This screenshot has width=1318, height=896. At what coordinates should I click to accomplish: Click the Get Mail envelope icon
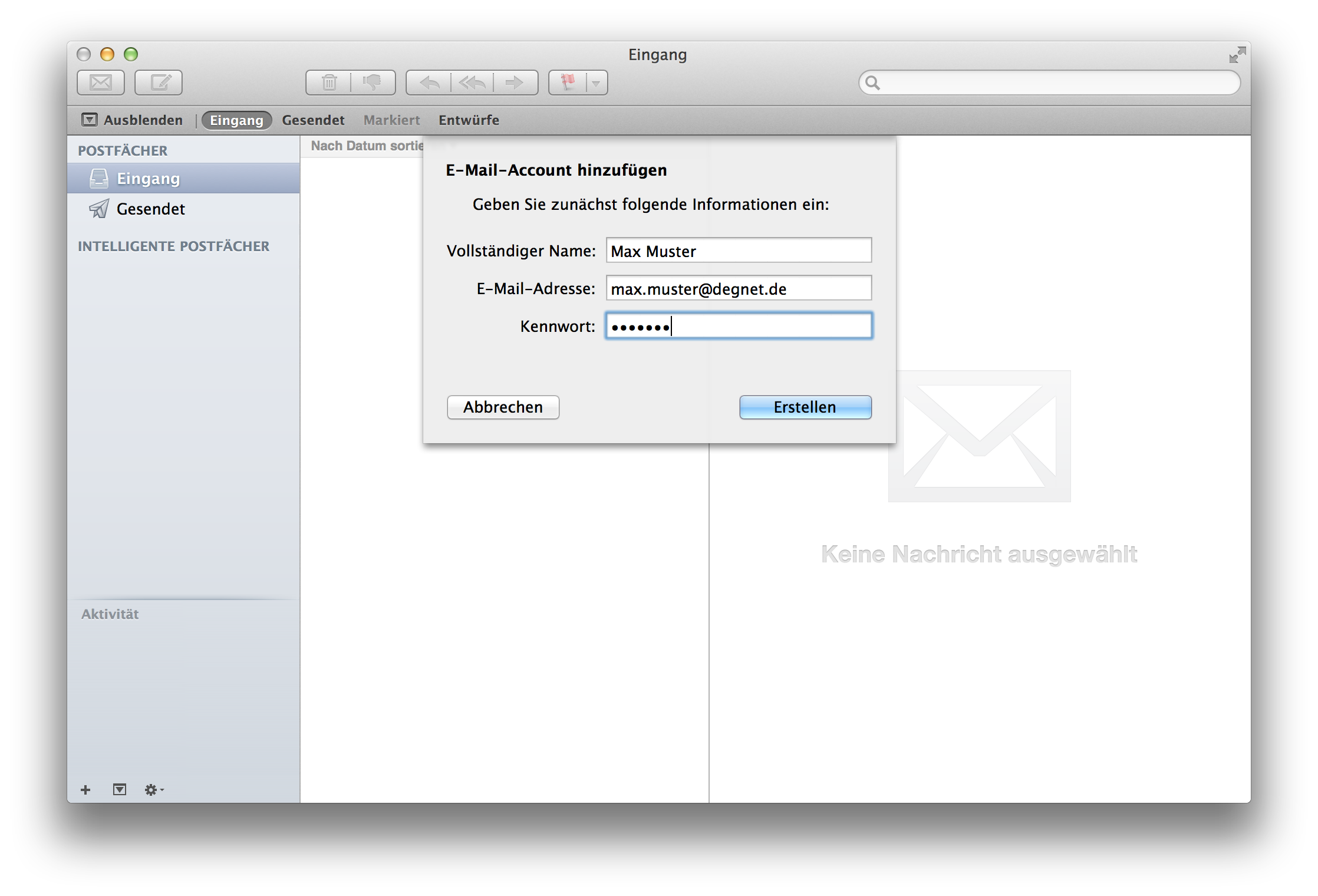101,83
